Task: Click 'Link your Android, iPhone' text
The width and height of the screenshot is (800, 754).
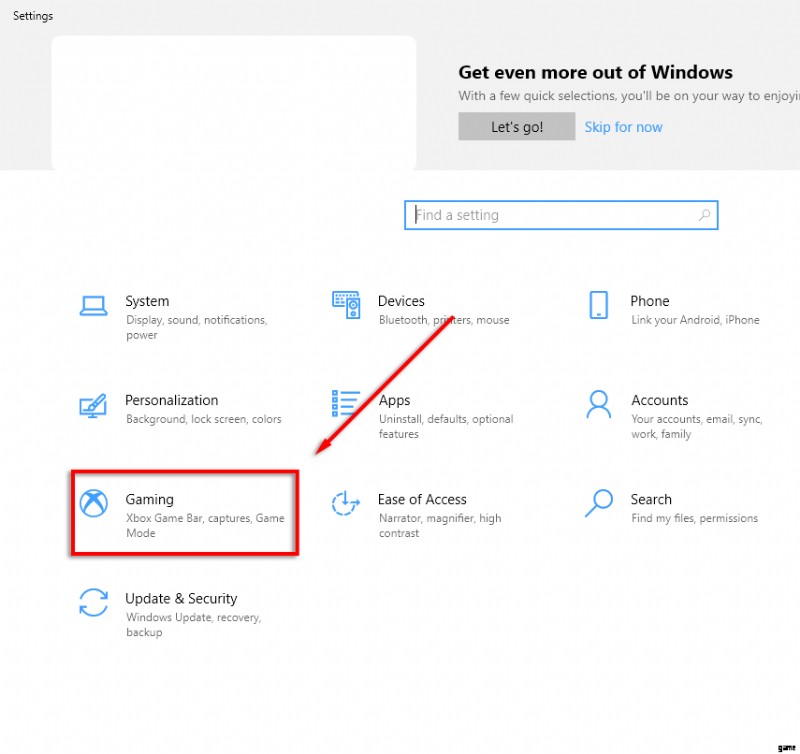Action: (x=695, y=320)
